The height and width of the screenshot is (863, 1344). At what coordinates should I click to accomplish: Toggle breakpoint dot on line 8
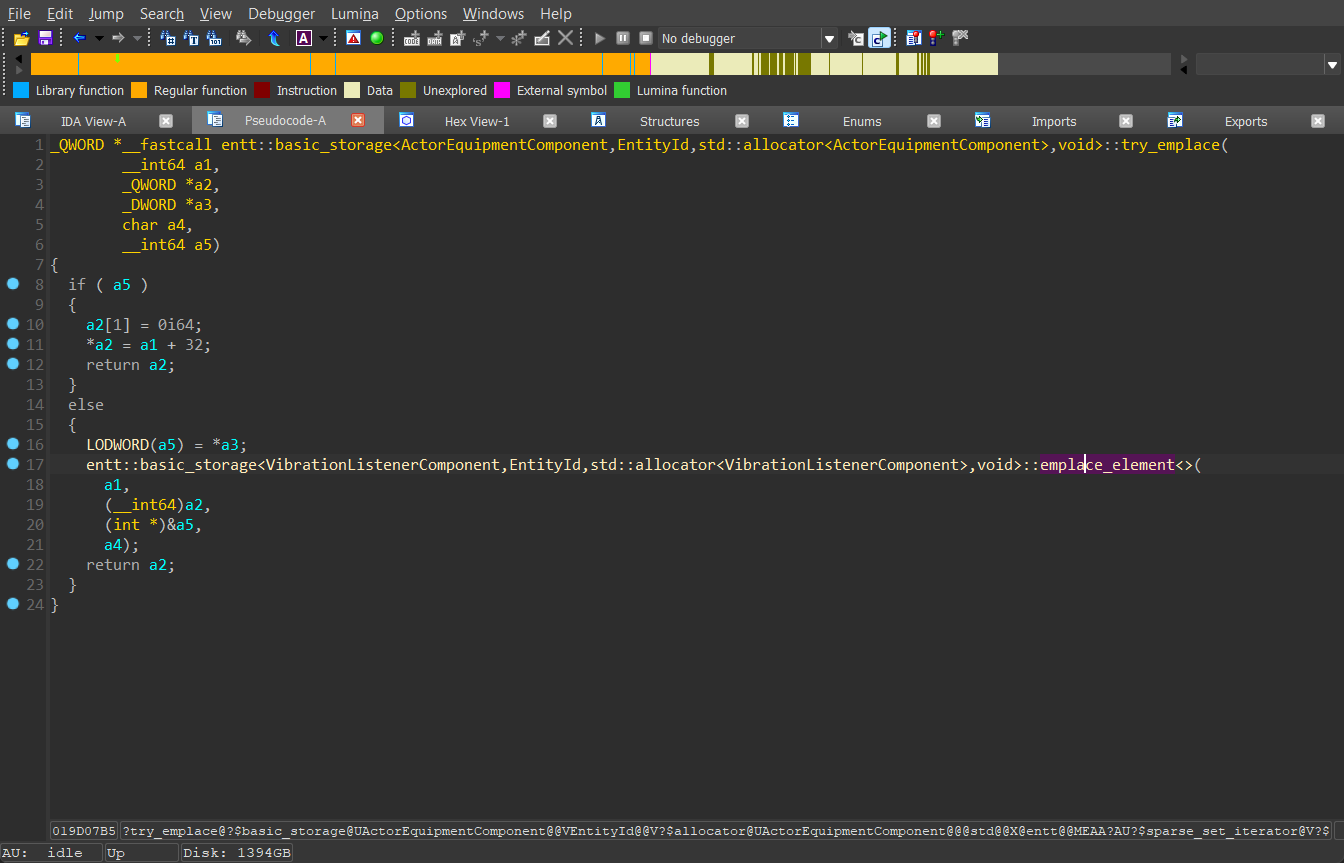pyautogui.click(x=13, y=284)
